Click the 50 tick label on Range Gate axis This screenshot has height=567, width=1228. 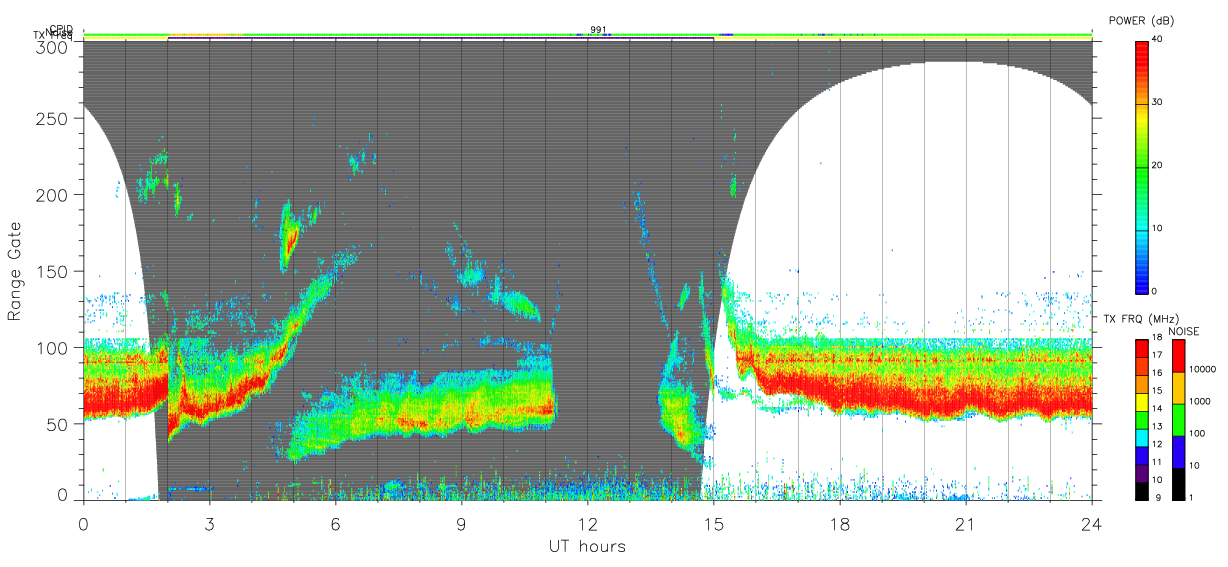coord(58,424)
